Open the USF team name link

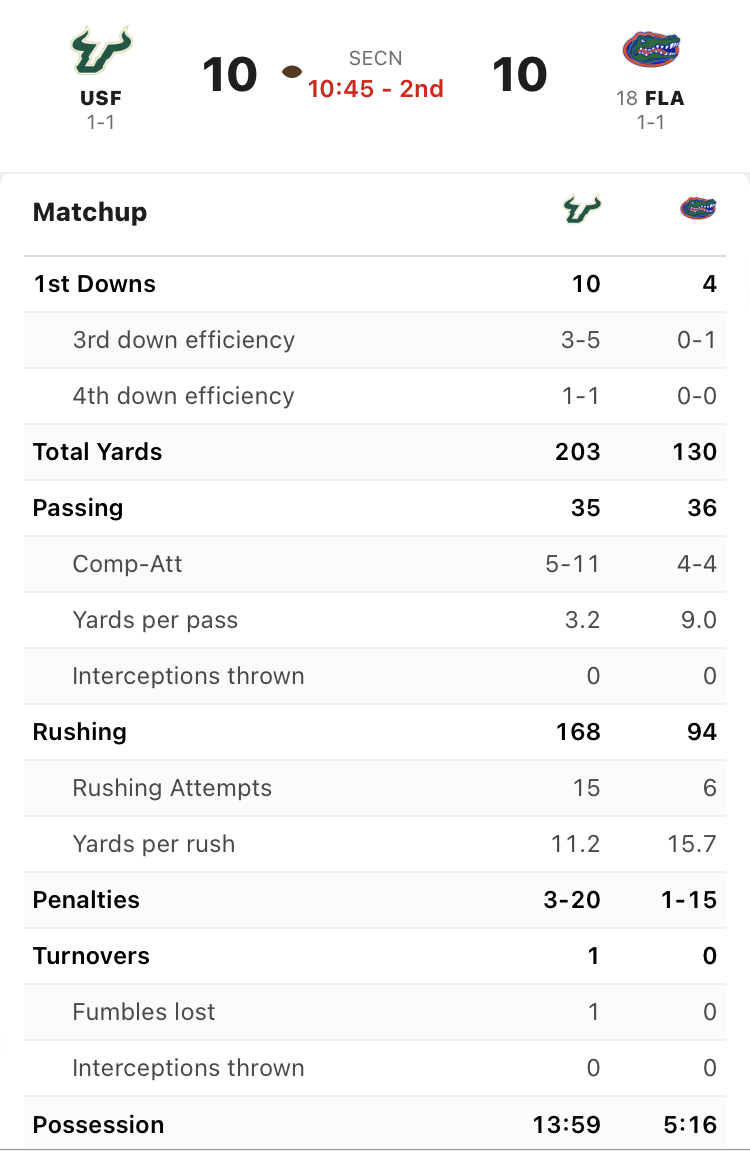point(101,98)
